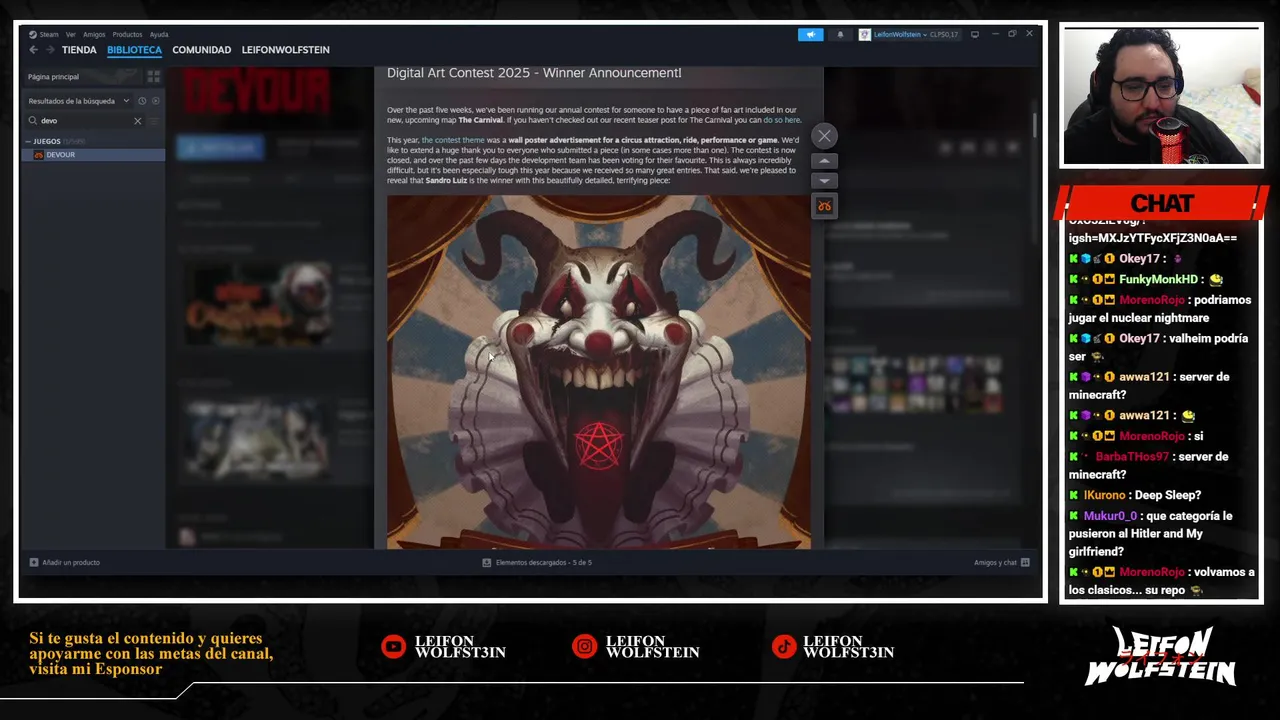Go back with the left arrow
This screenshot has height=720, width=1280.
point(33,50)
